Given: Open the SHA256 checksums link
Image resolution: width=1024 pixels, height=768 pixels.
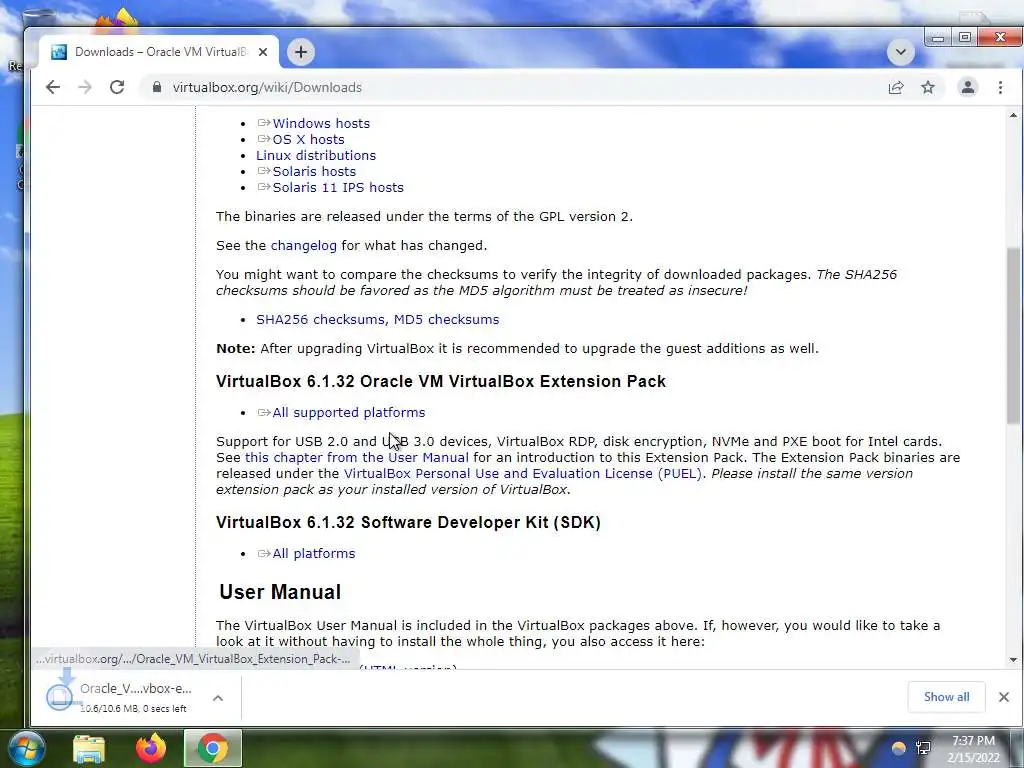Looking at the screenshot, I should pos(321,319).
